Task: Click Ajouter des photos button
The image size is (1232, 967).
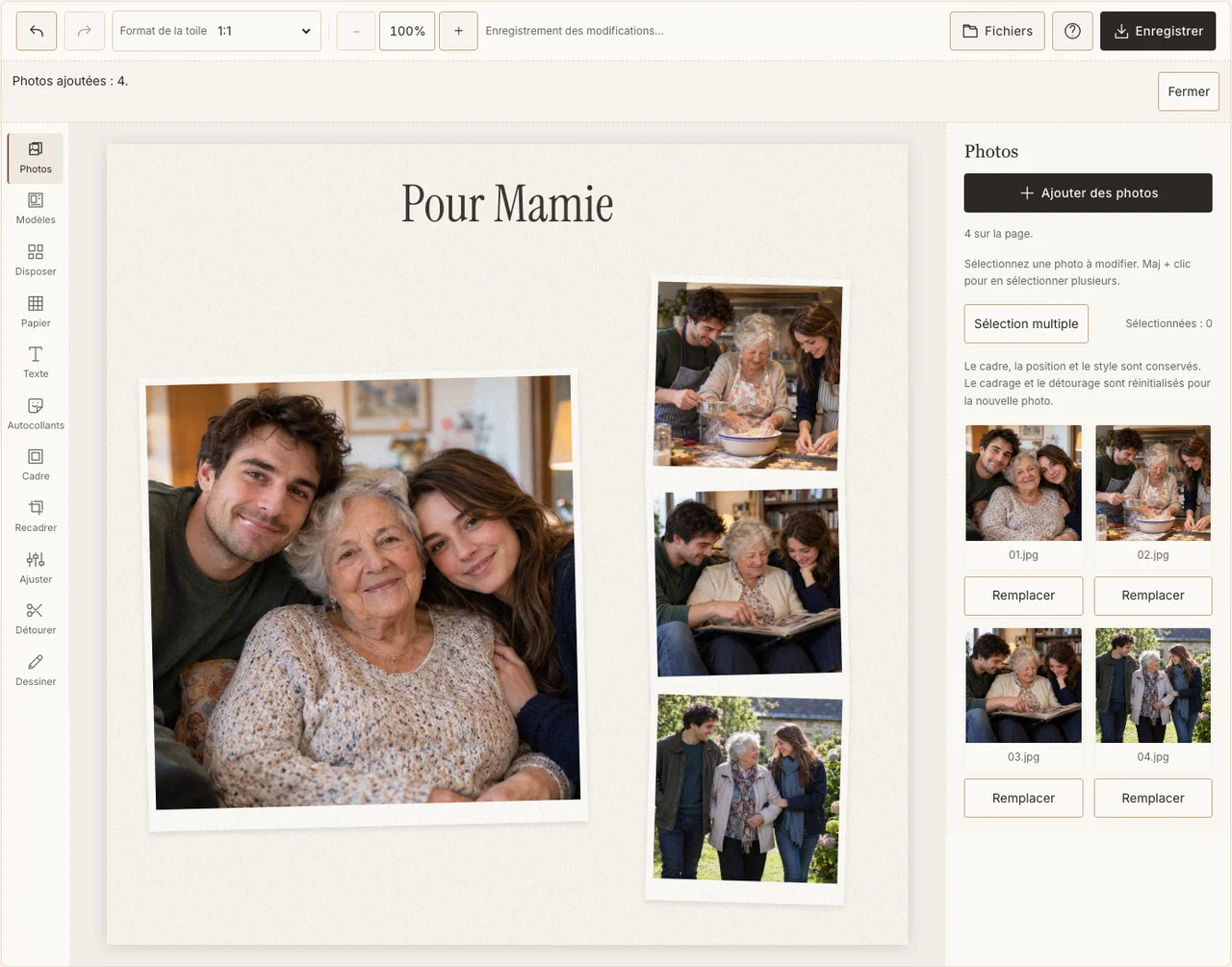Action: click(1089, 192)
